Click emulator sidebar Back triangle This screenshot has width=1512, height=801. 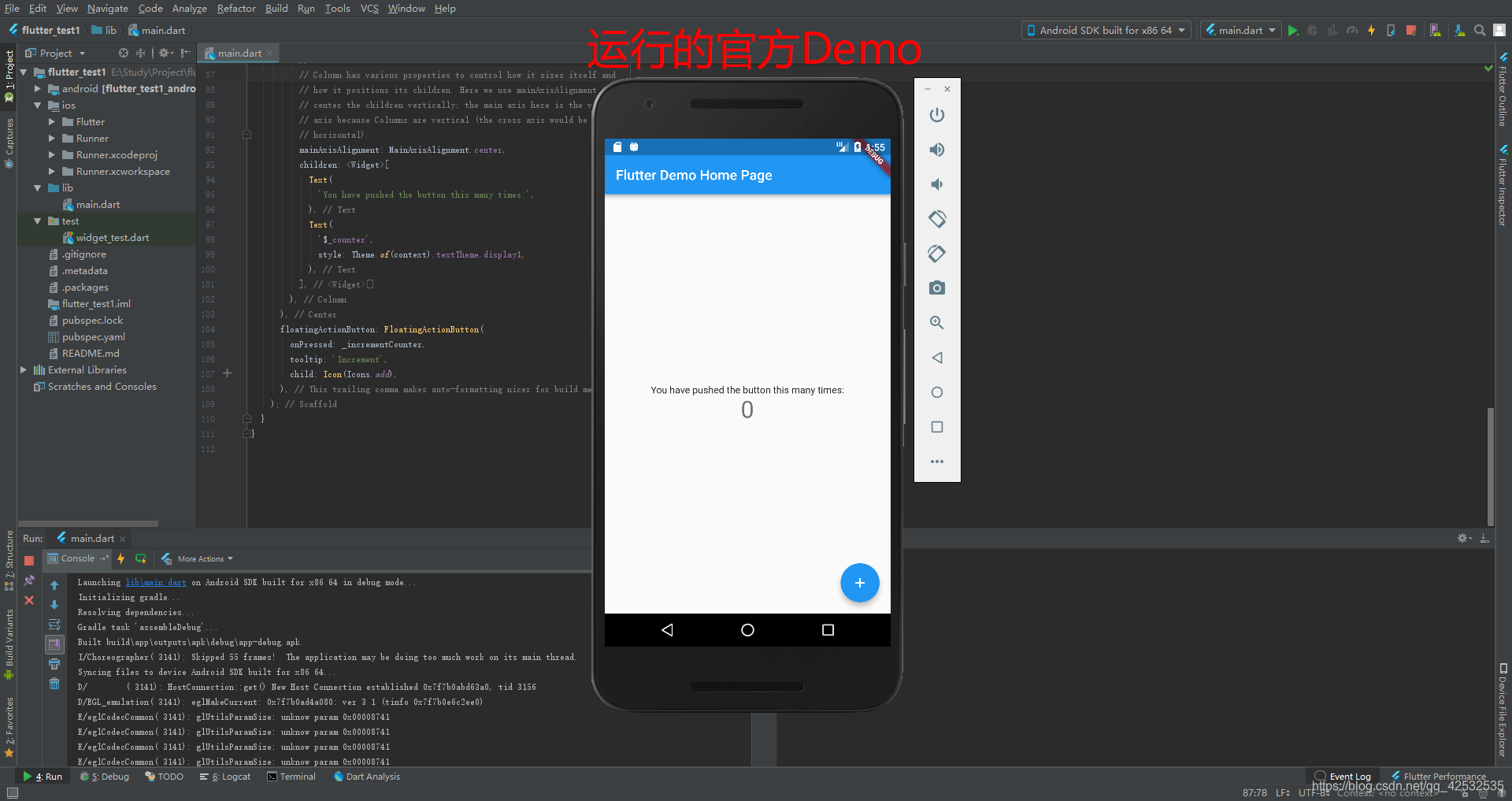[x=936, y=358]
